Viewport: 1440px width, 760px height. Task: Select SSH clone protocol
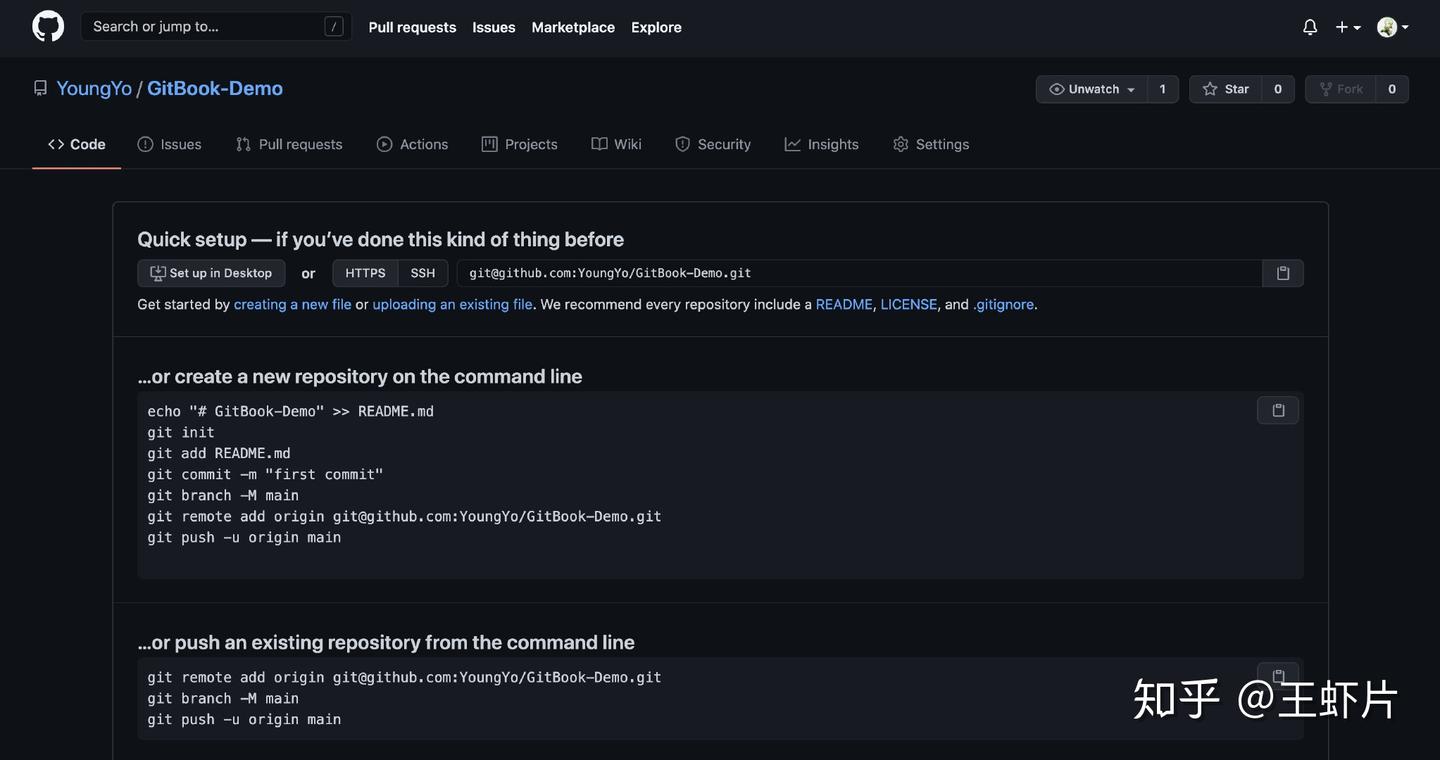pos(423,273)
